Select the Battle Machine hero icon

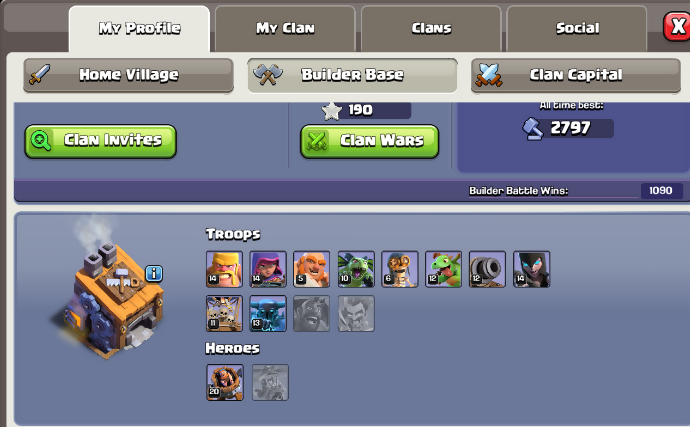[x=225, y=382]
